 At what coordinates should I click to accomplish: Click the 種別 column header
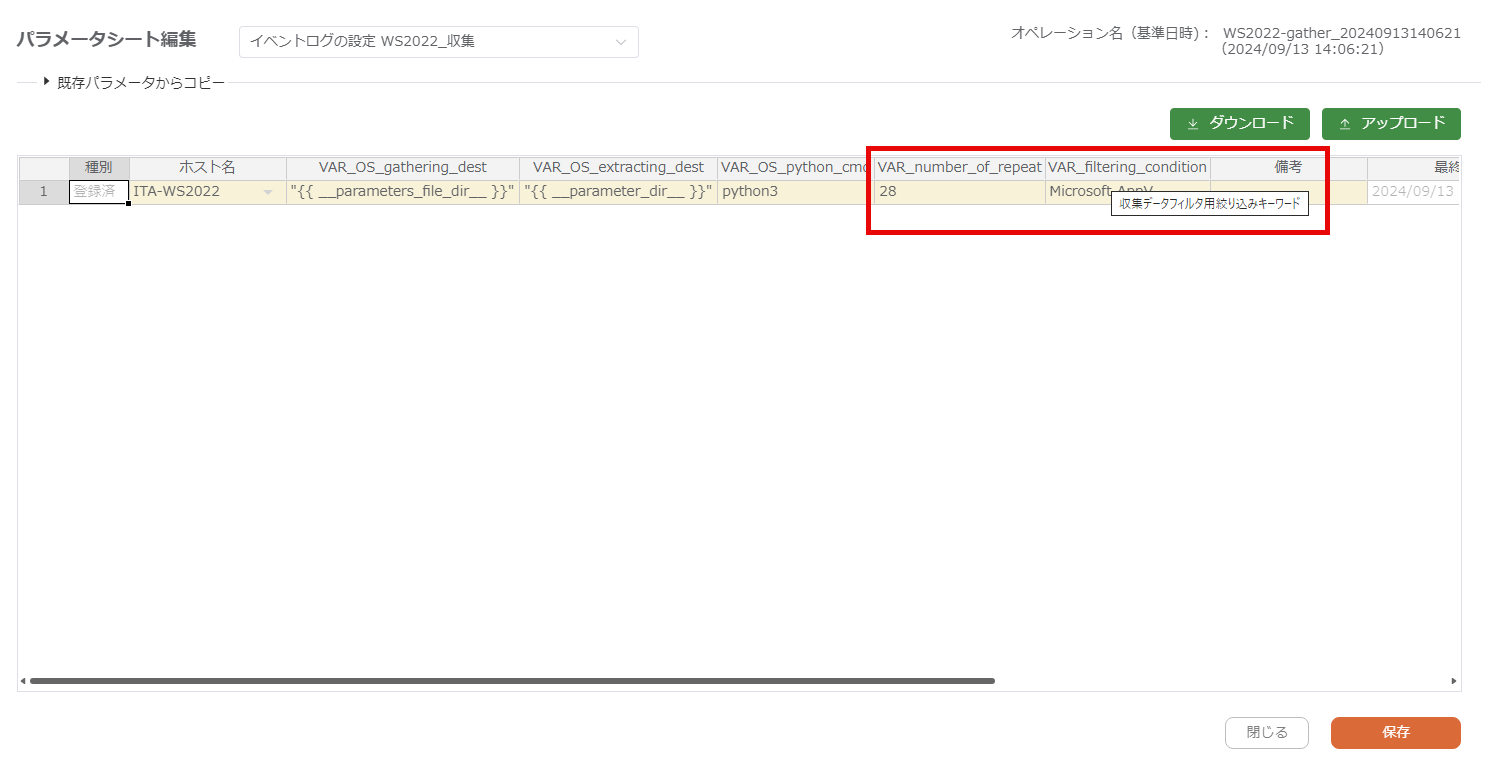coord(98,167)
